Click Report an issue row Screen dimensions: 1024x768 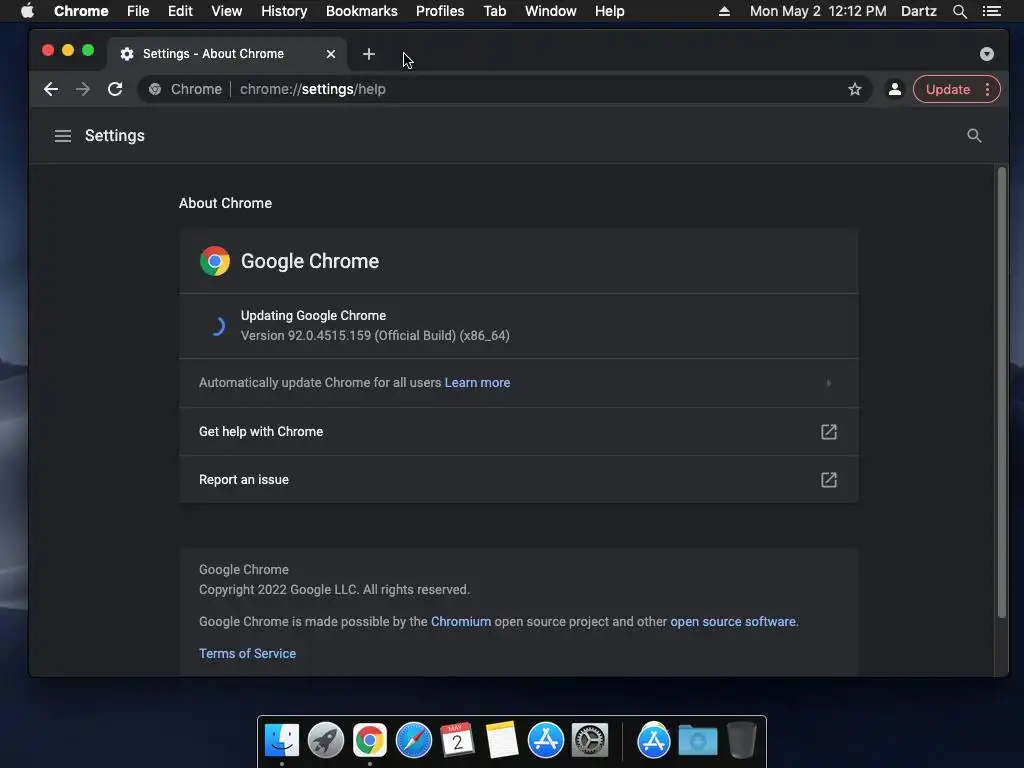coord(519,480)
